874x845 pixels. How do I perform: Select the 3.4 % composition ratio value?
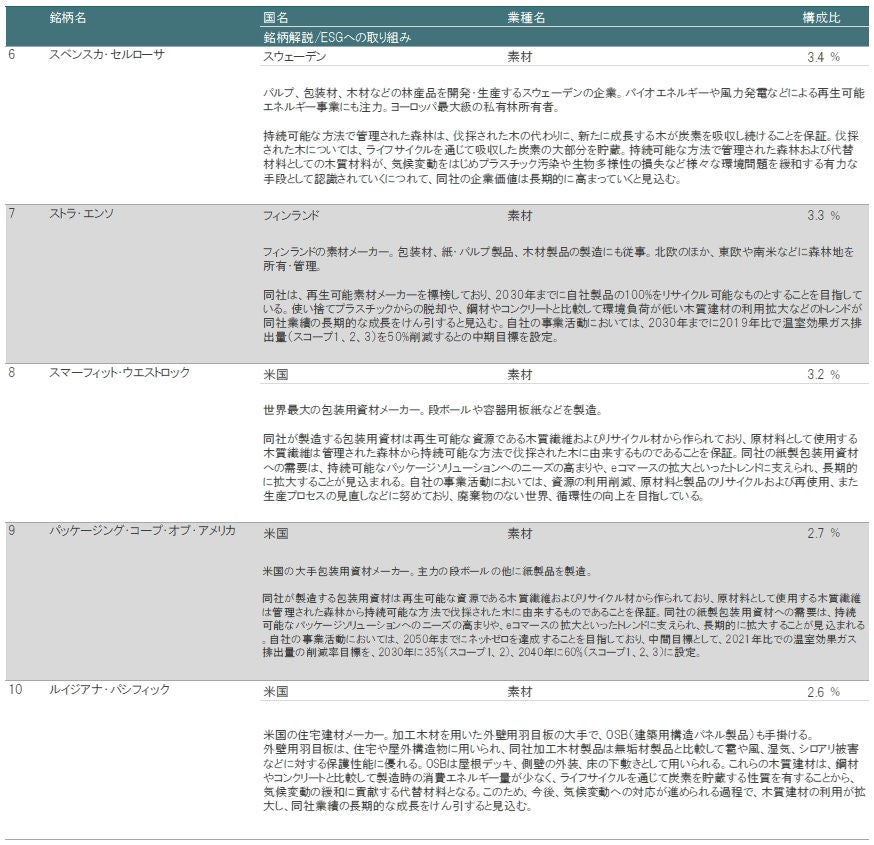tap(822, 57)
